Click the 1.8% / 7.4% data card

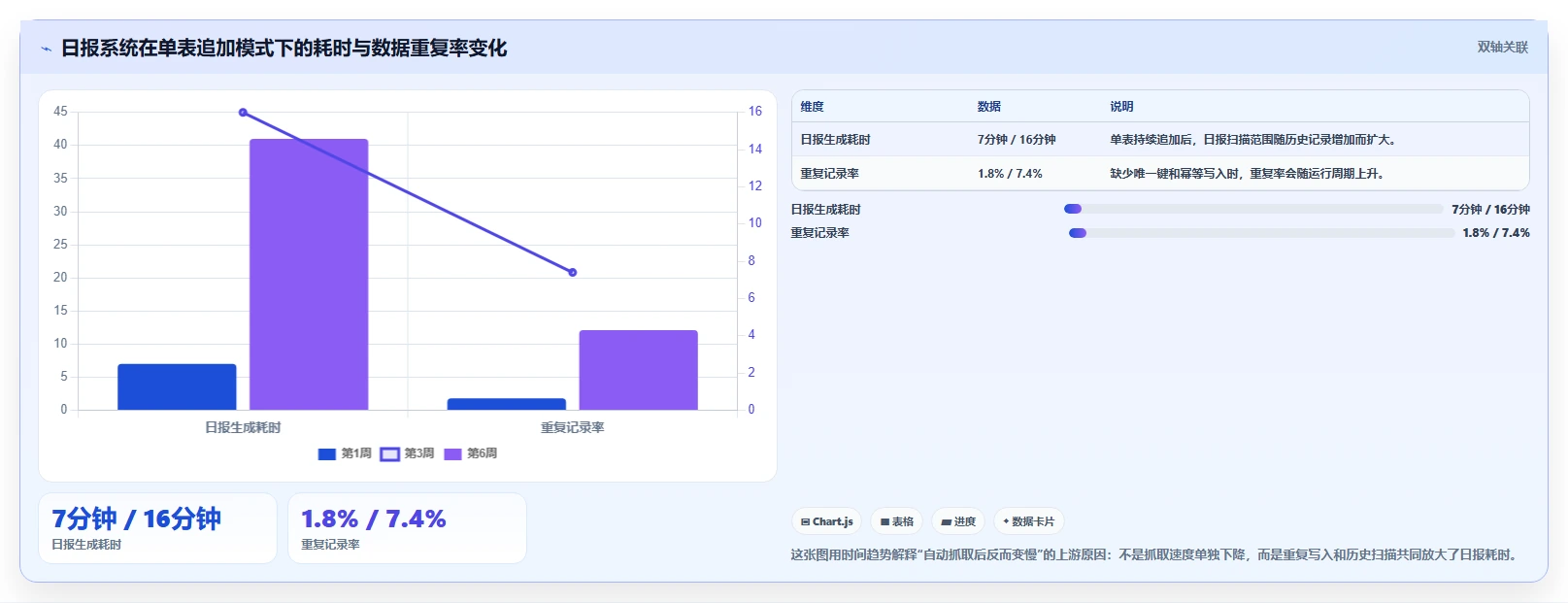pos(407,528)
